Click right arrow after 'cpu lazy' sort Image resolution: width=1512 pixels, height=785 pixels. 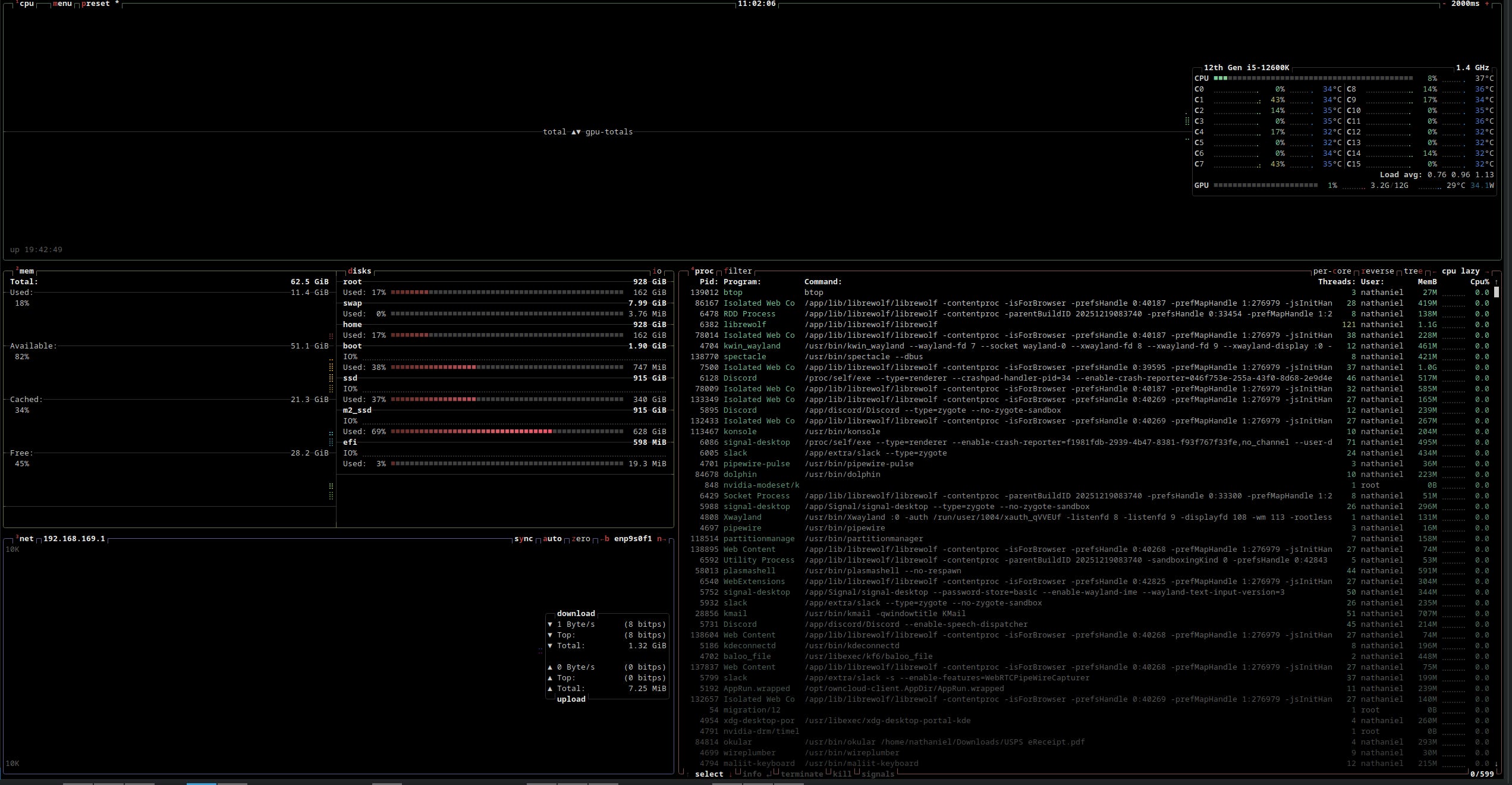1487,271
